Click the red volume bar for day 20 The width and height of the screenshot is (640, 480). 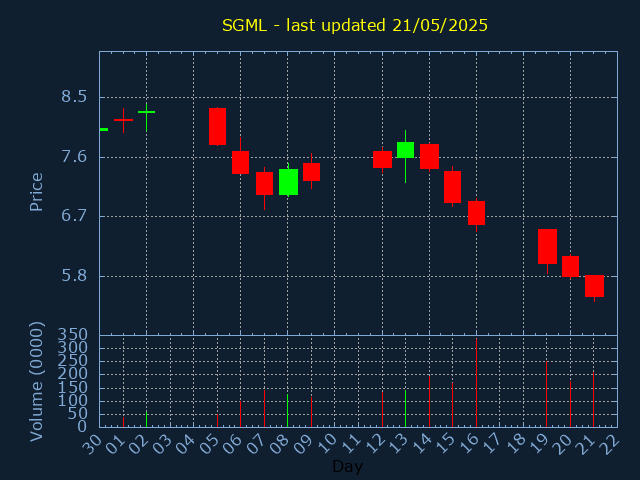point(570,404)
